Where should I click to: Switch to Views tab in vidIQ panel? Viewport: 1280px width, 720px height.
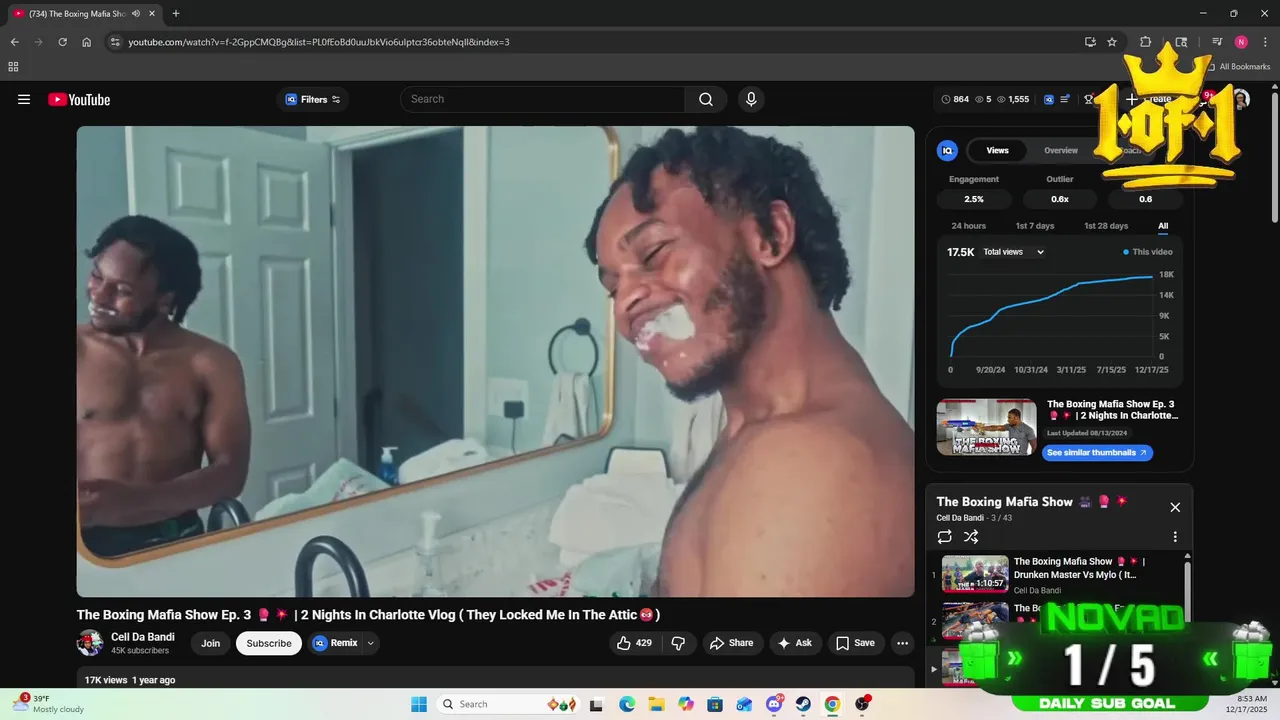click(x=998, y=150)
